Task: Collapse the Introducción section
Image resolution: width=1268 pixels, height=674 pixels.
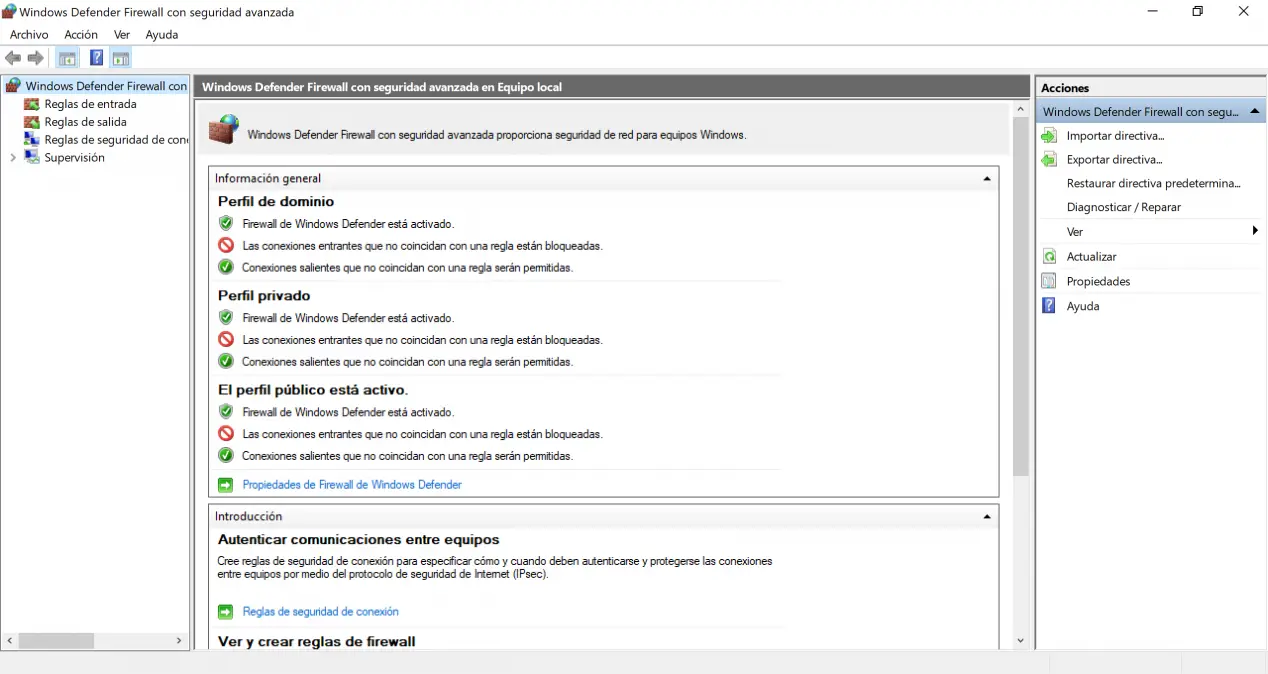Action: coord(987,517)
